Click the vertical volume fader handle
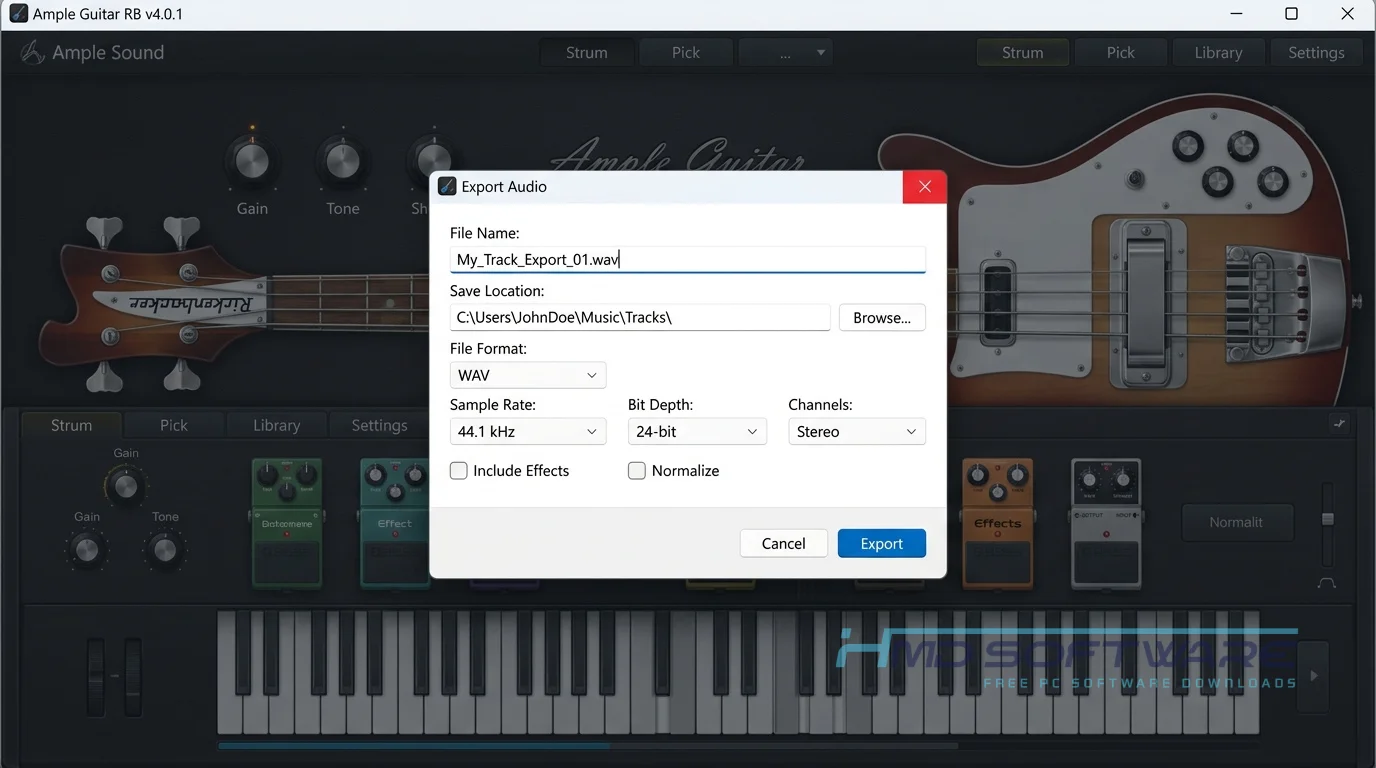 1327,519
